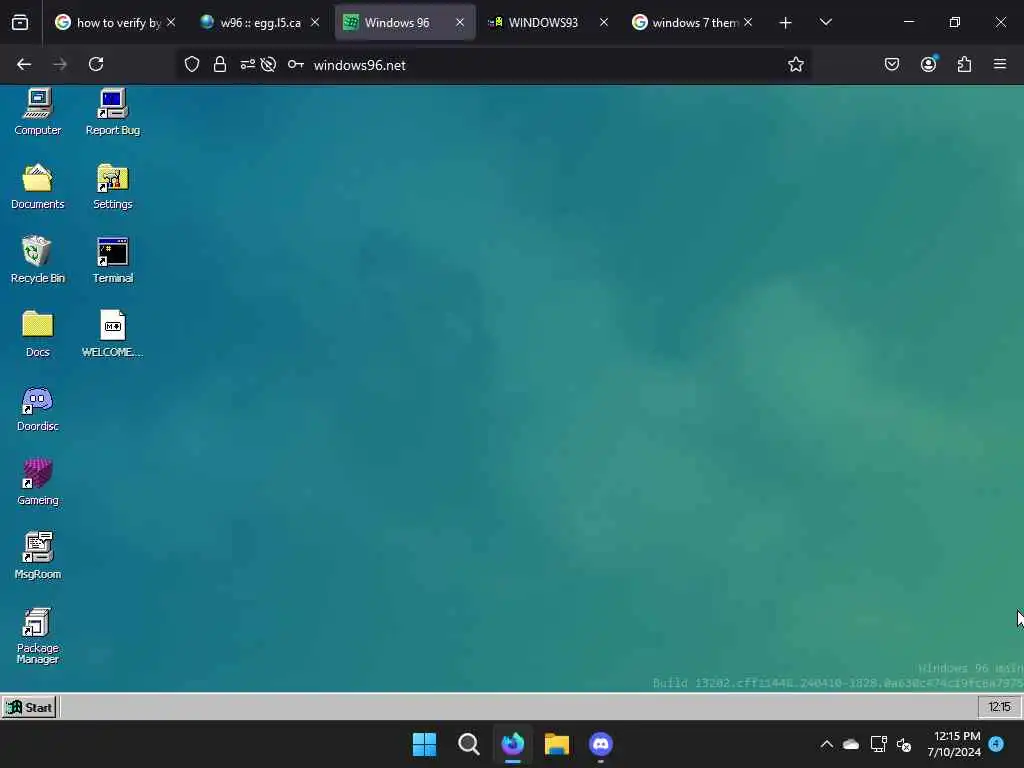Open the Documents folder icon
Screen dimensions: 1024x768
(38, 185)
